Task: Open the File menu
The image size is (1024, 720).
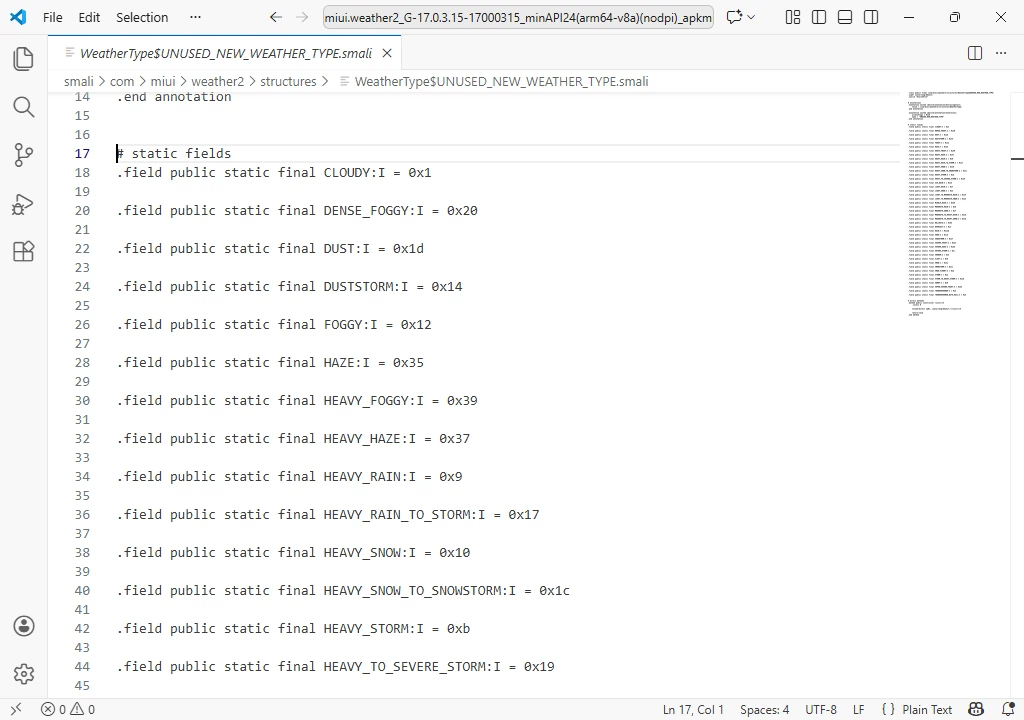Action: pyautogui.click(x=52, y=17)
